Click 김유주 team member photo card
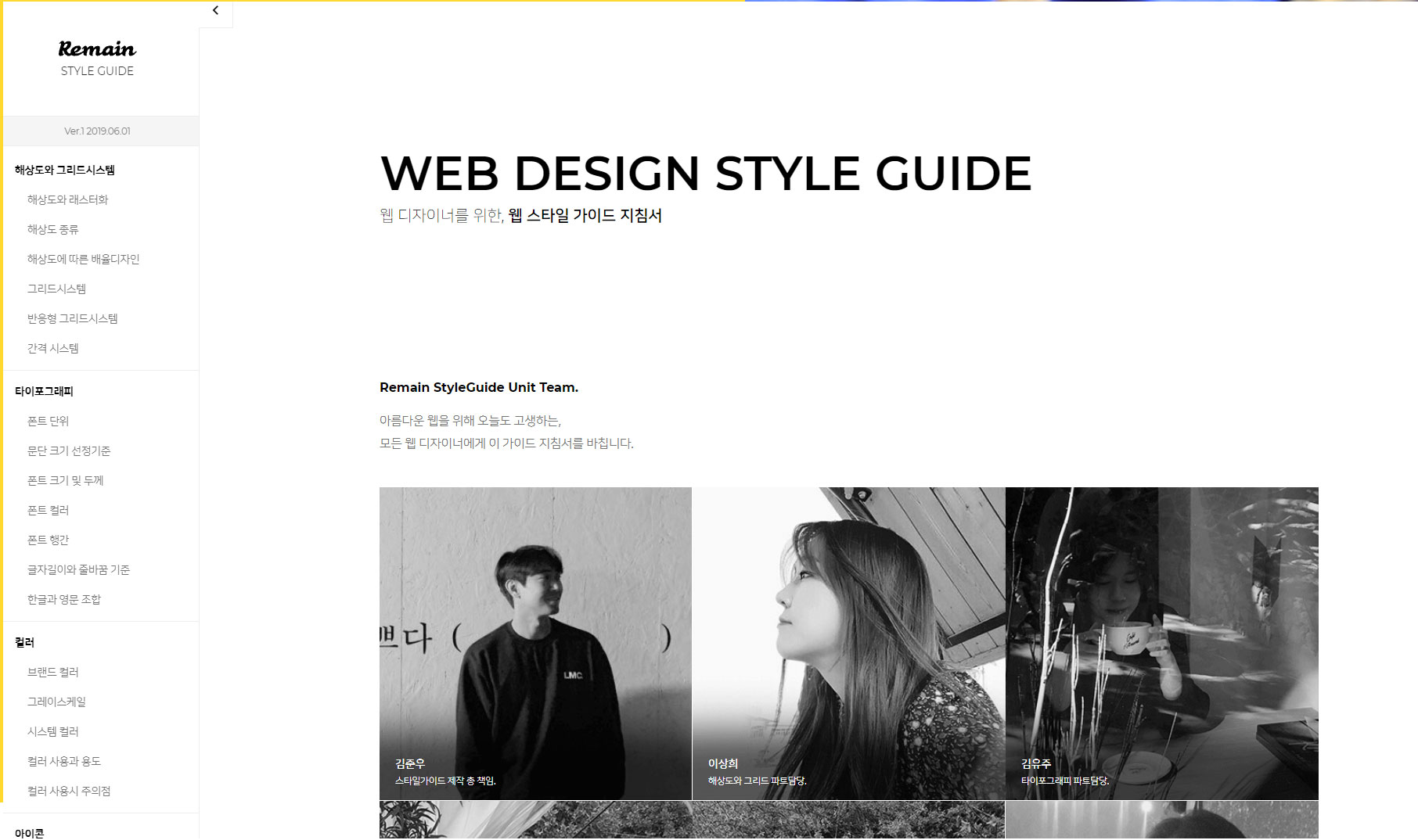The width and height of the screenshot is (1418, 840). [x=1162, y=644]
